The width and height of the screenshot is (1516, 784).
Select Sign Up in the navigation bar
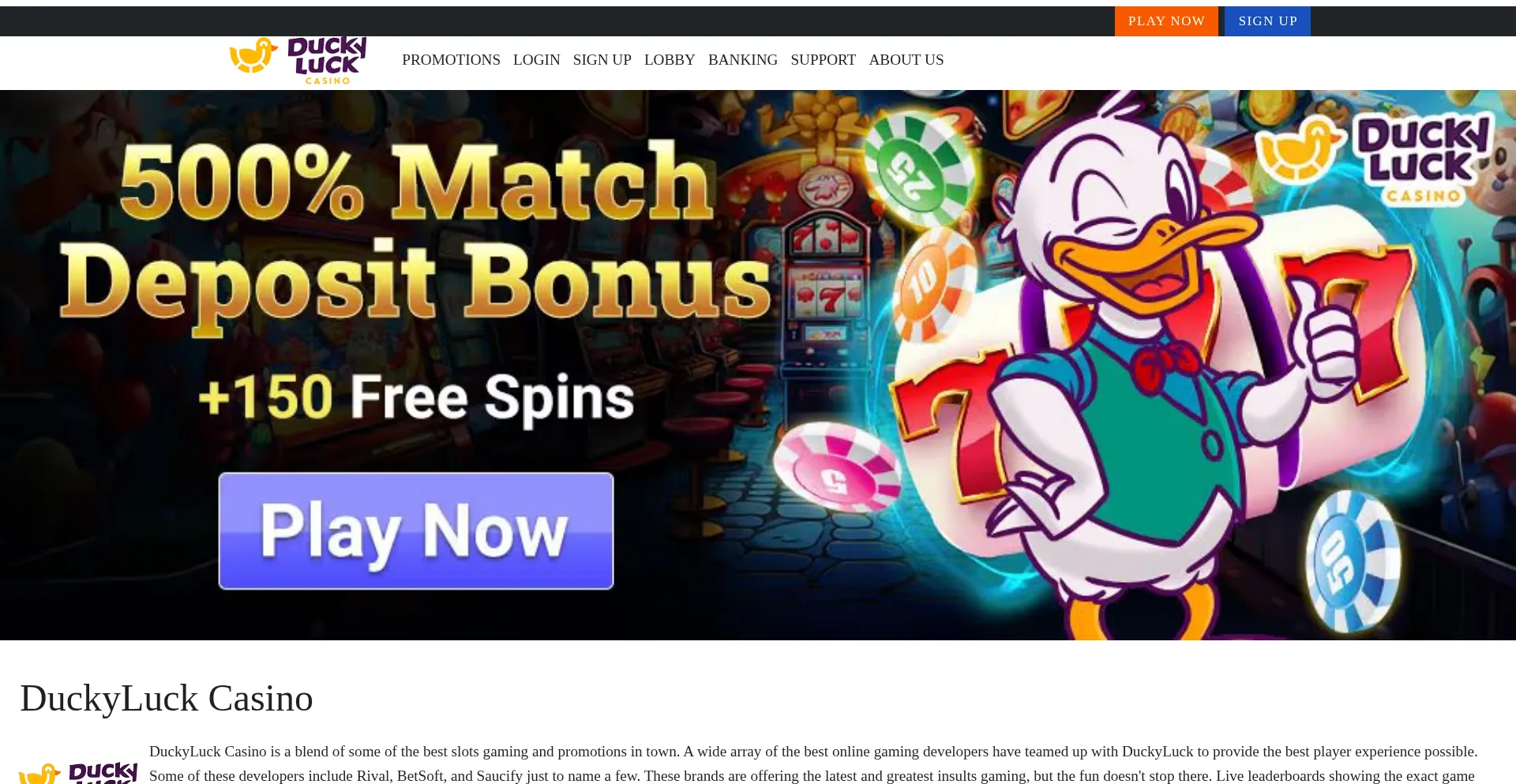coord(602,60)
